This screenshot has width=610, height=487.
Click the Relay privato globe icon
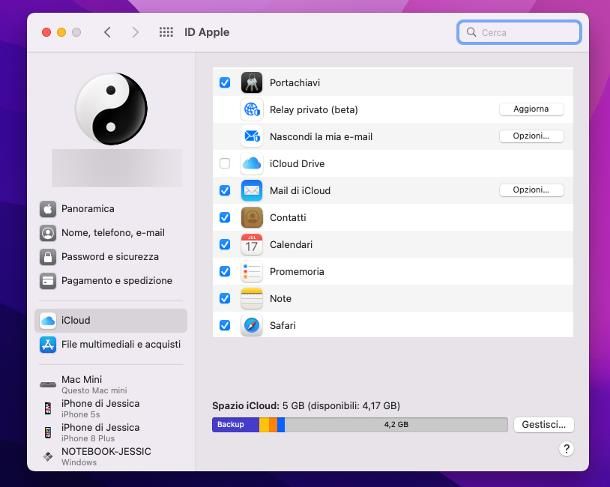pos(251,110)
